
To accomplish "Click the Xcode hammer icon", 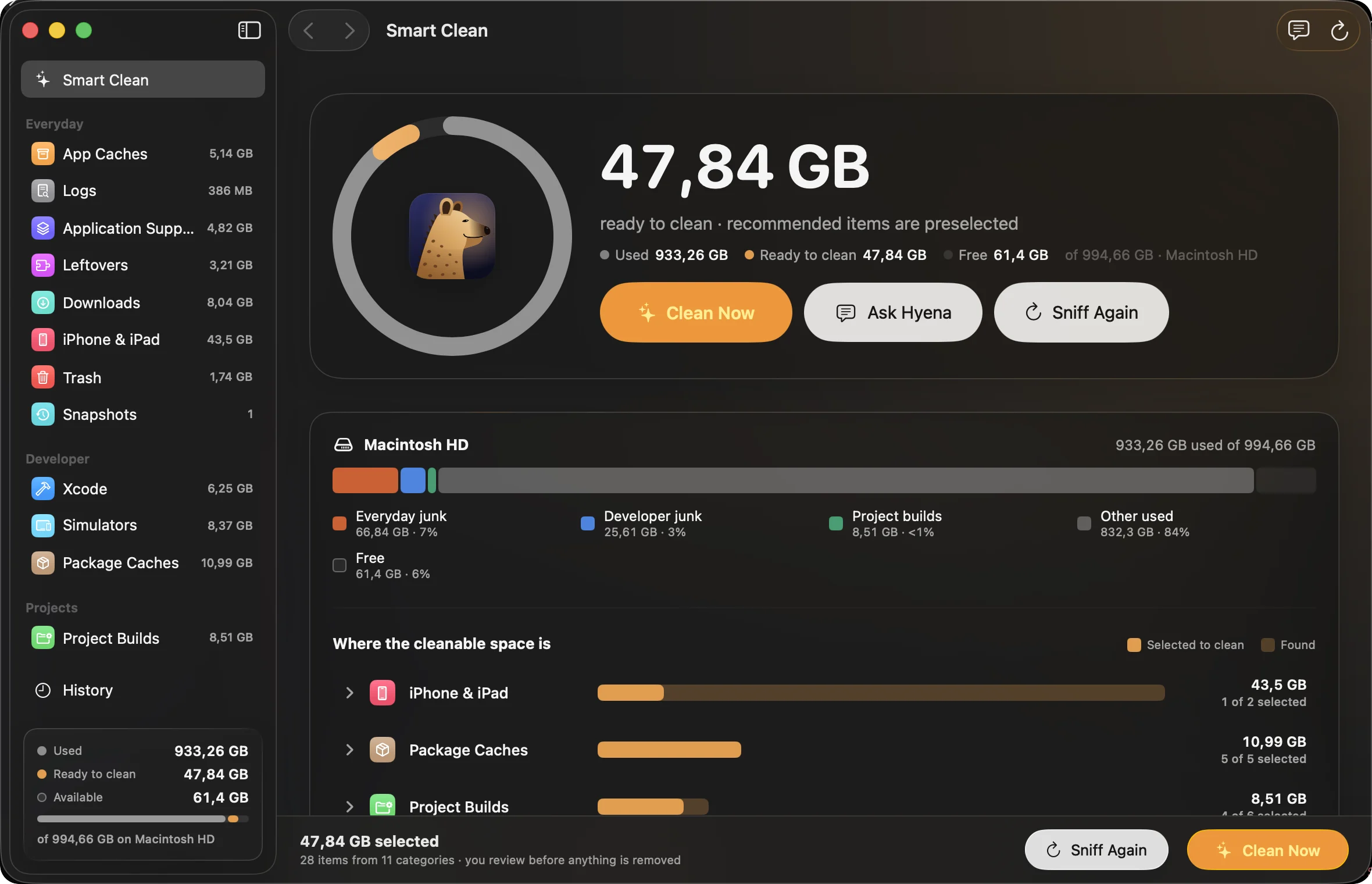I will click(x=43, y=489).
